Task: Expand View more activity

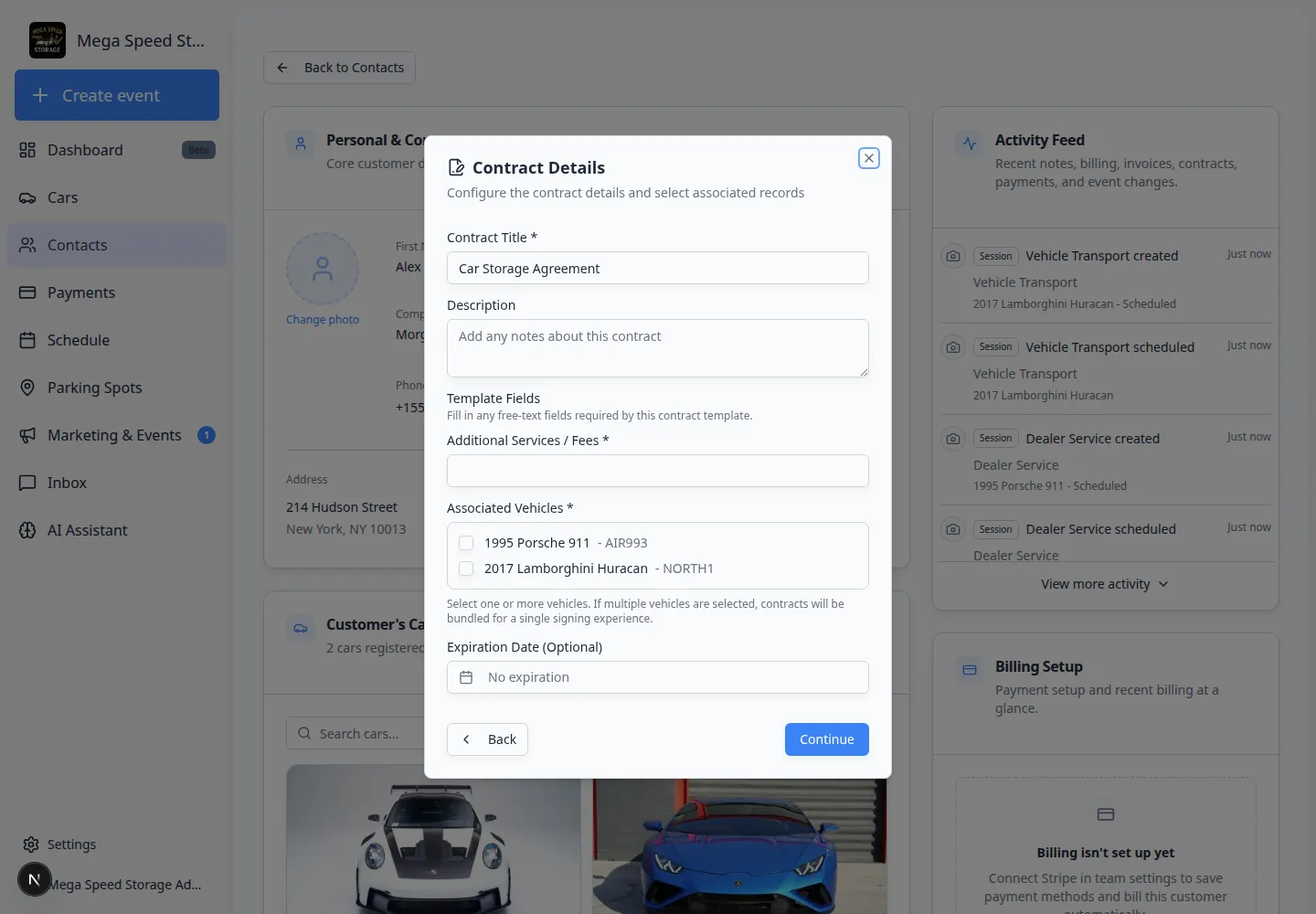Action: click(1105, 584)
